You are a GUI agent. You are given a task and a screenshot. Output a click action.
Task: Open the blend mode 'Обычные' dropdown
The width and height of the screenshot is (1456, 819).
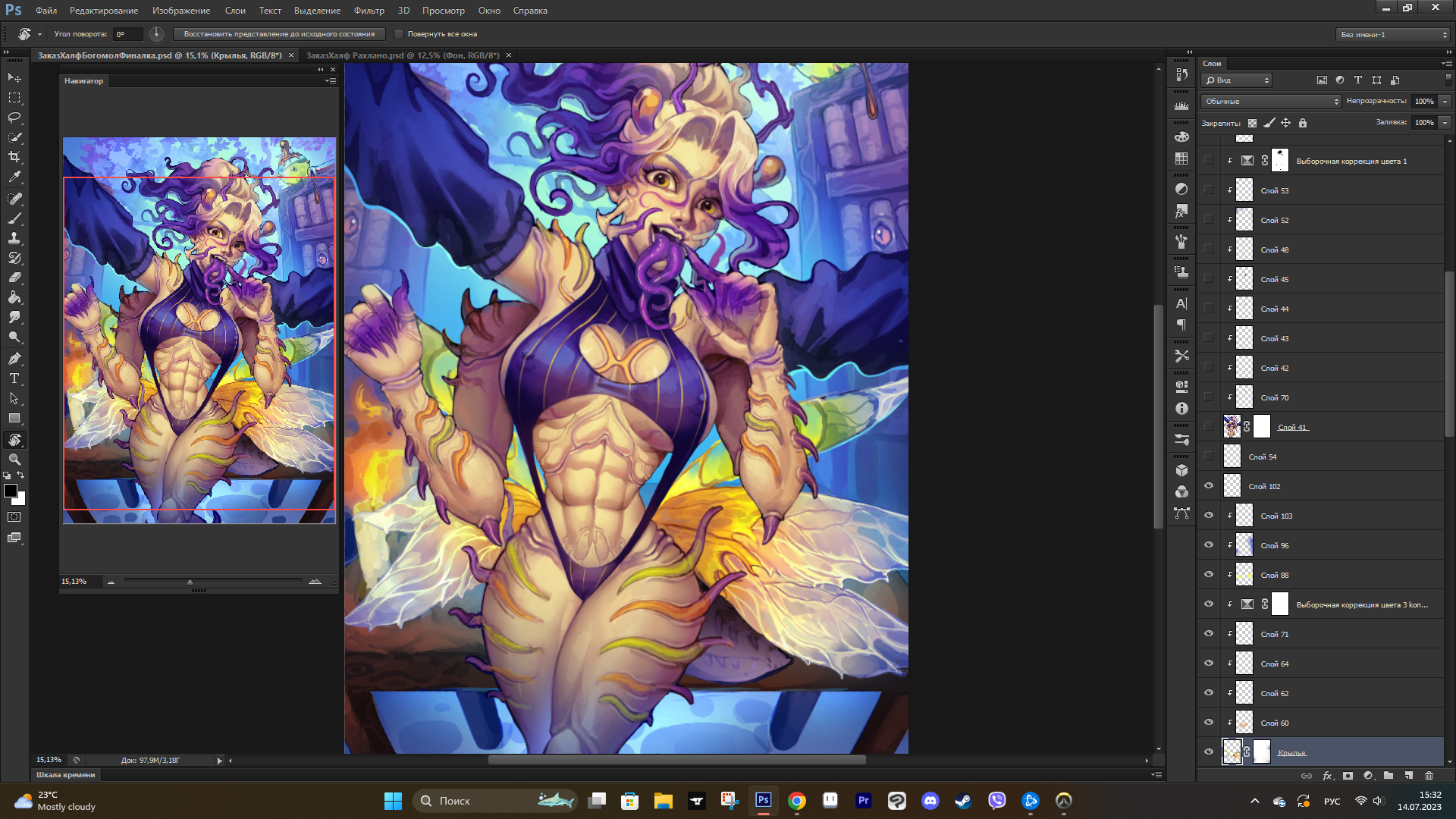pos(1271,101)
